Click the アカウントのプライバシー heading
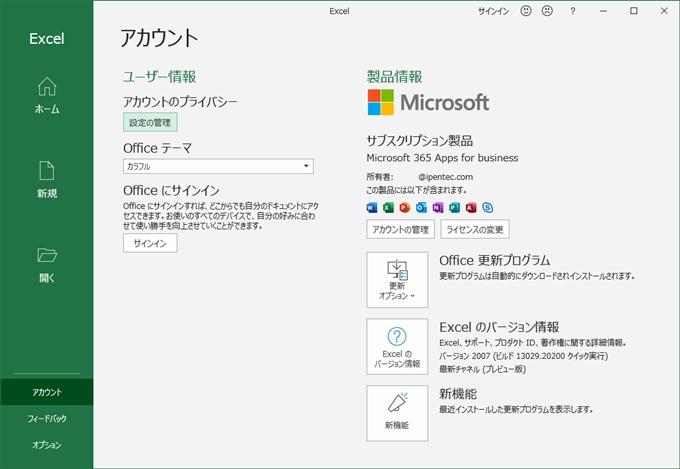The image size is (680, 469). 180,102
